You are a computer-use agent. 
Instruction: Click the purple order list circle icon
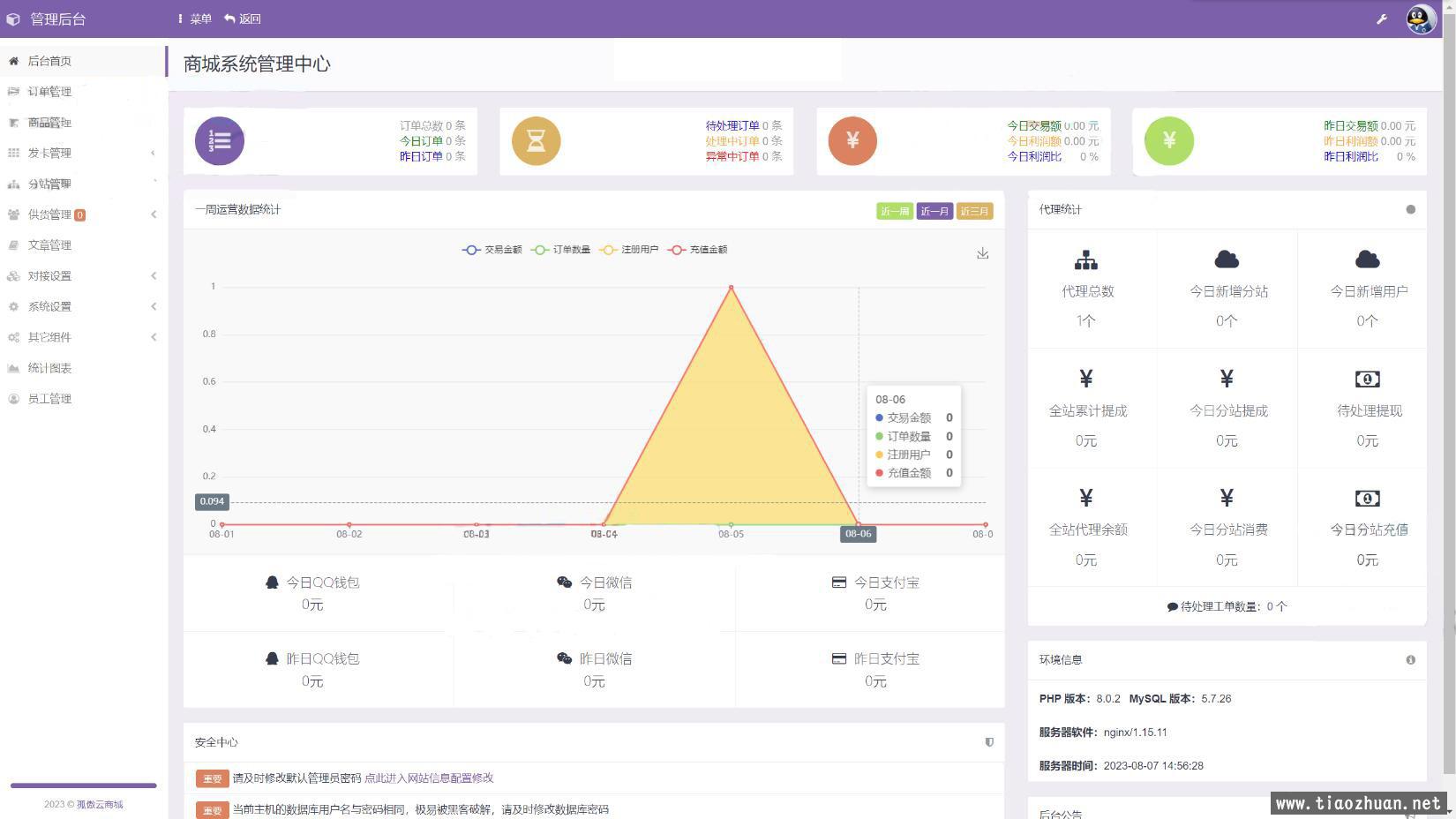[220, 140]
